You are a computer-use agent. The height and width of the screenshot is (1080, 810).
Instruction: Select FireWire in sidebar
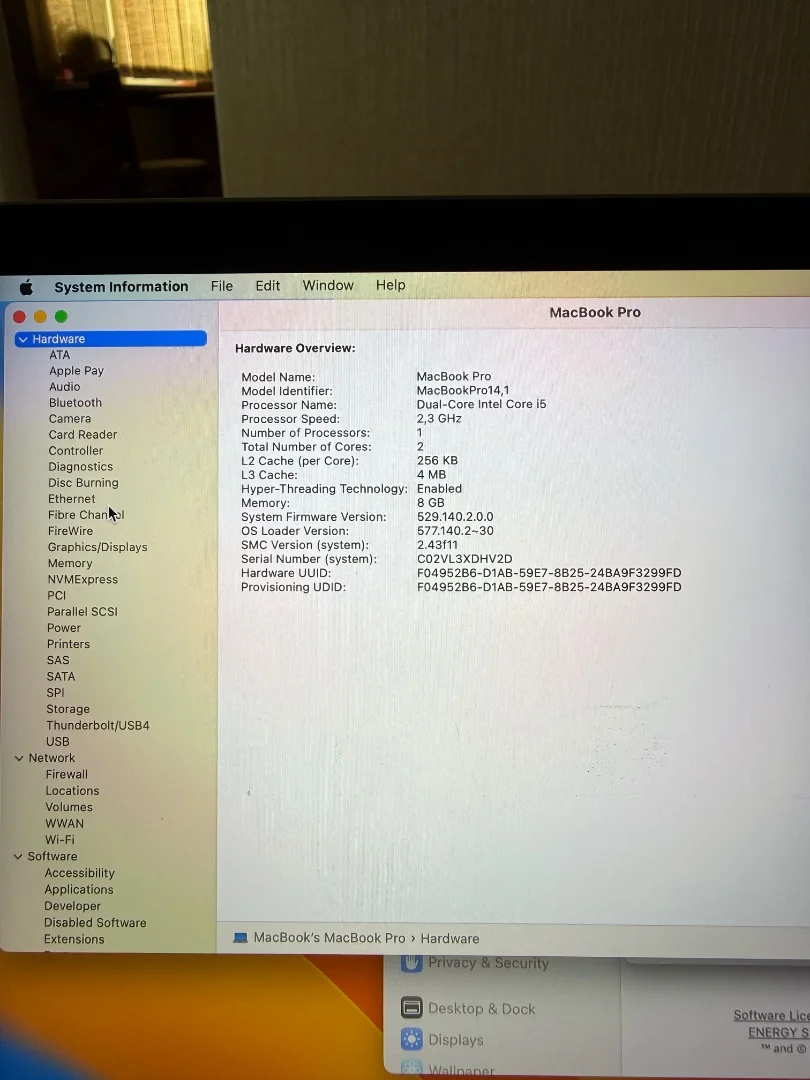(x=70, y=531)
